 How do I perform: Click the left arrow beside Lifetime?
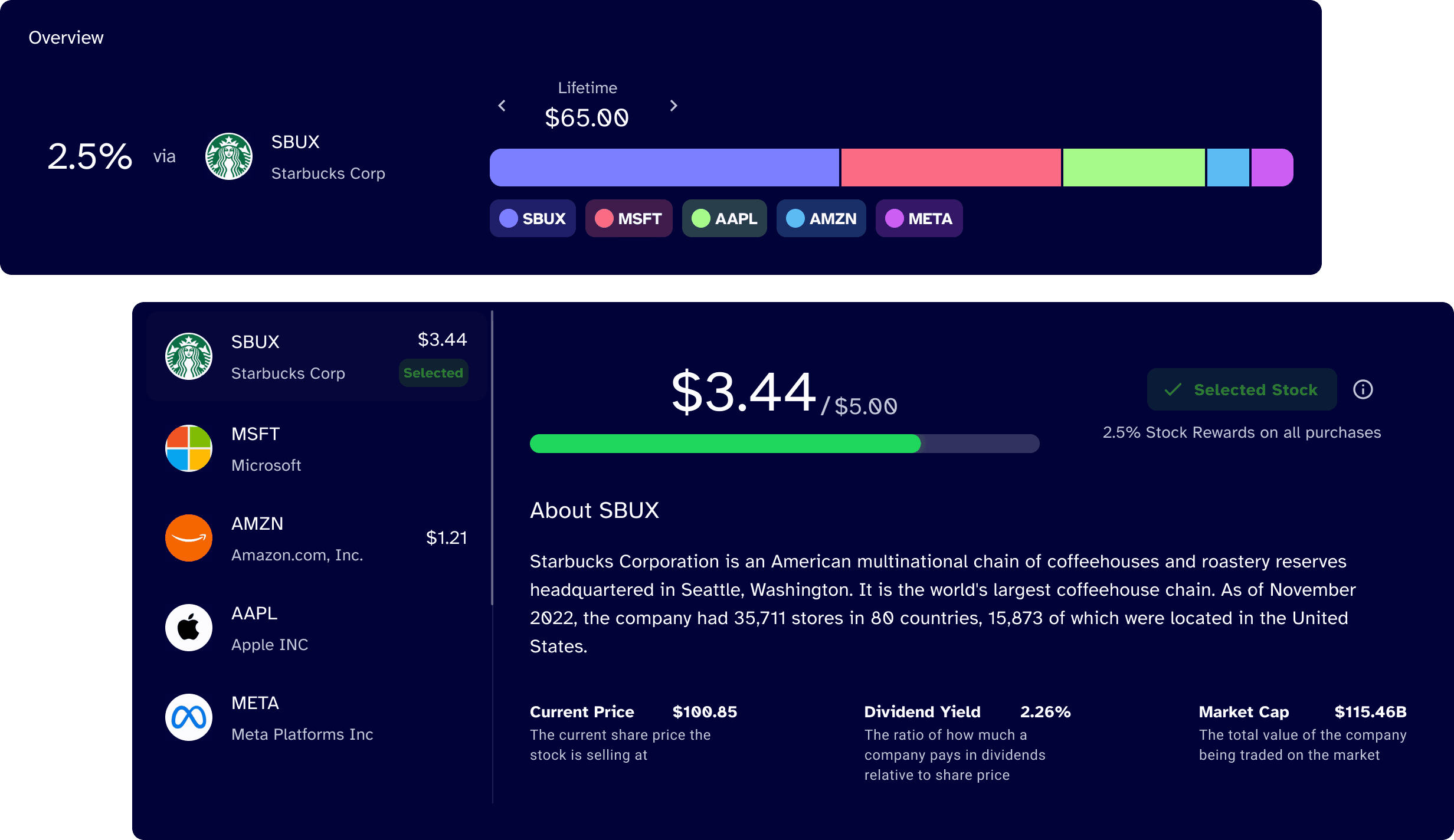pyautogui.click(x=502, y=106)
